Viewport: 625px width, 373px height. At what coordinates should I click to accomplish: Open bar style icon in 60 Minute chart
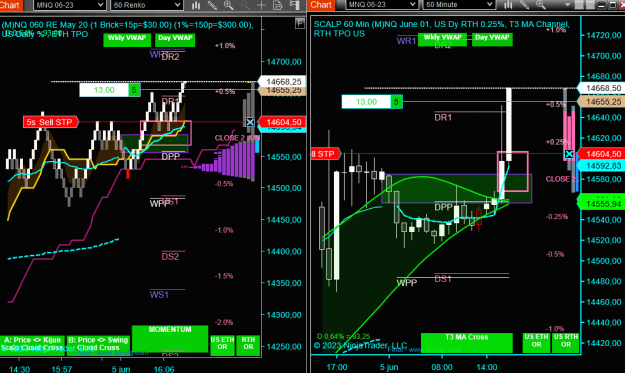508,5
